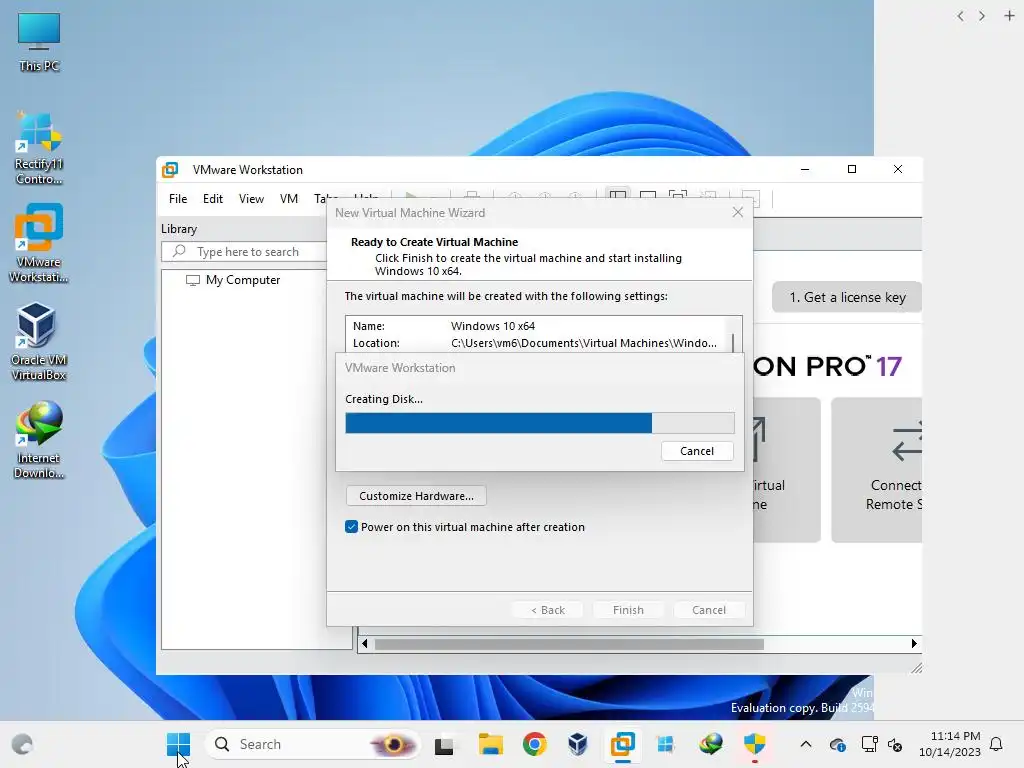Click the Windows Start button
The height and width of the screenshot is (768, 1024).
coord(178,744)
